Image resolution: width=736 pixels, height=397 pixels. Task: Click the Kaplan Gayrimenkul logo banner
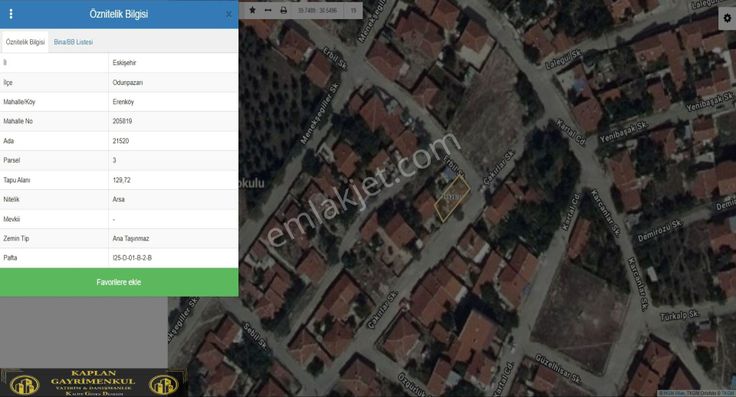click(93, 383)
